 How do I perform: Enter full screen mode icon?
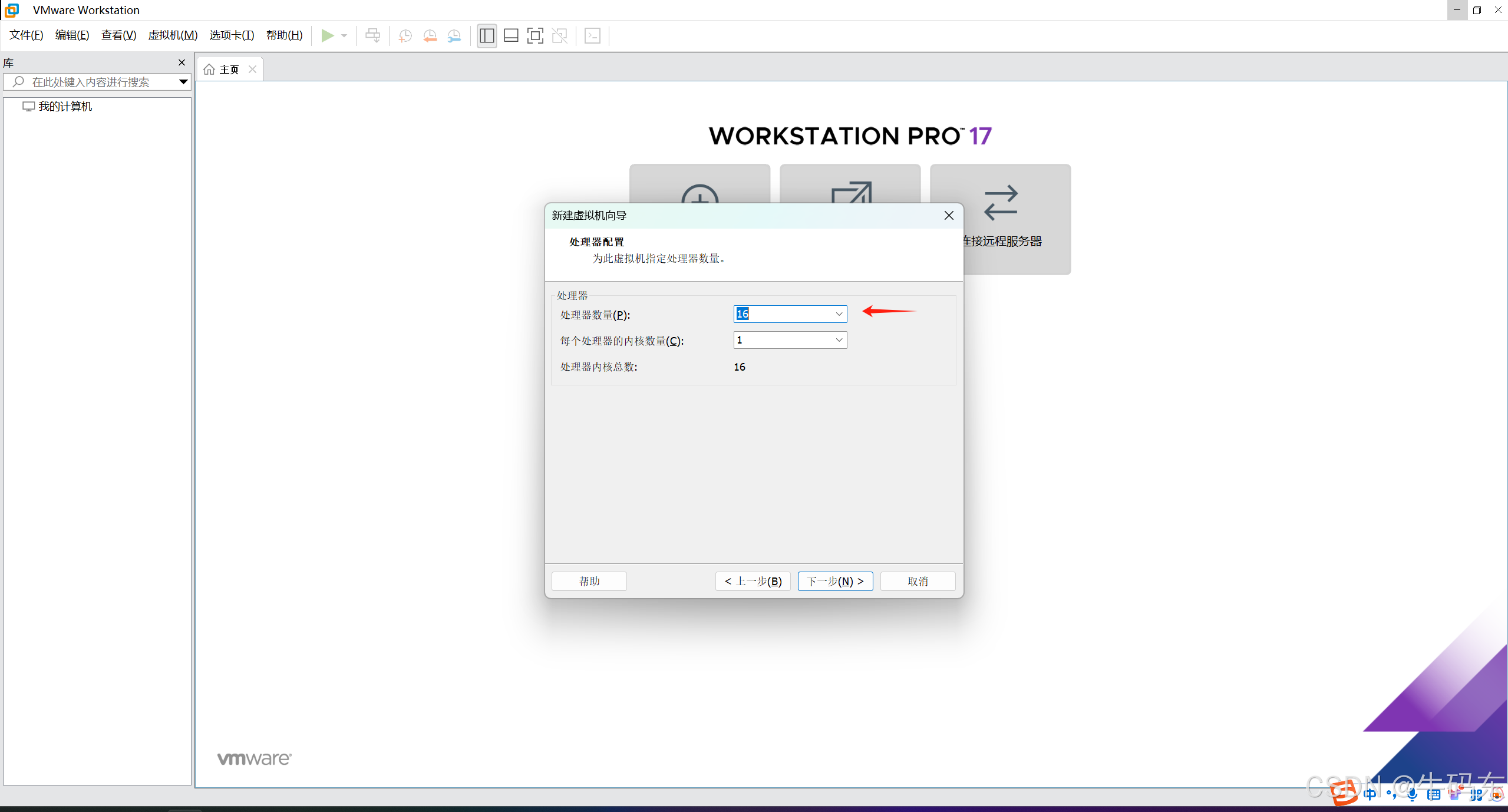535,35
